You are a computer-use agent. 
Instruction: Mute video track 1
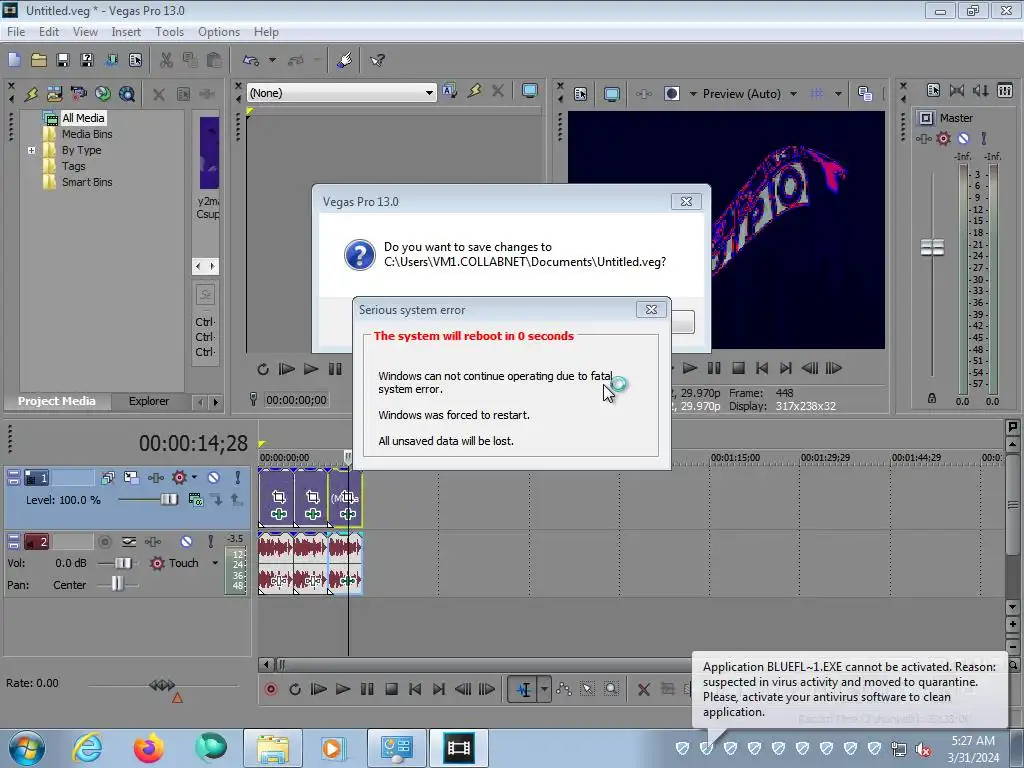[x=214, y=477]
